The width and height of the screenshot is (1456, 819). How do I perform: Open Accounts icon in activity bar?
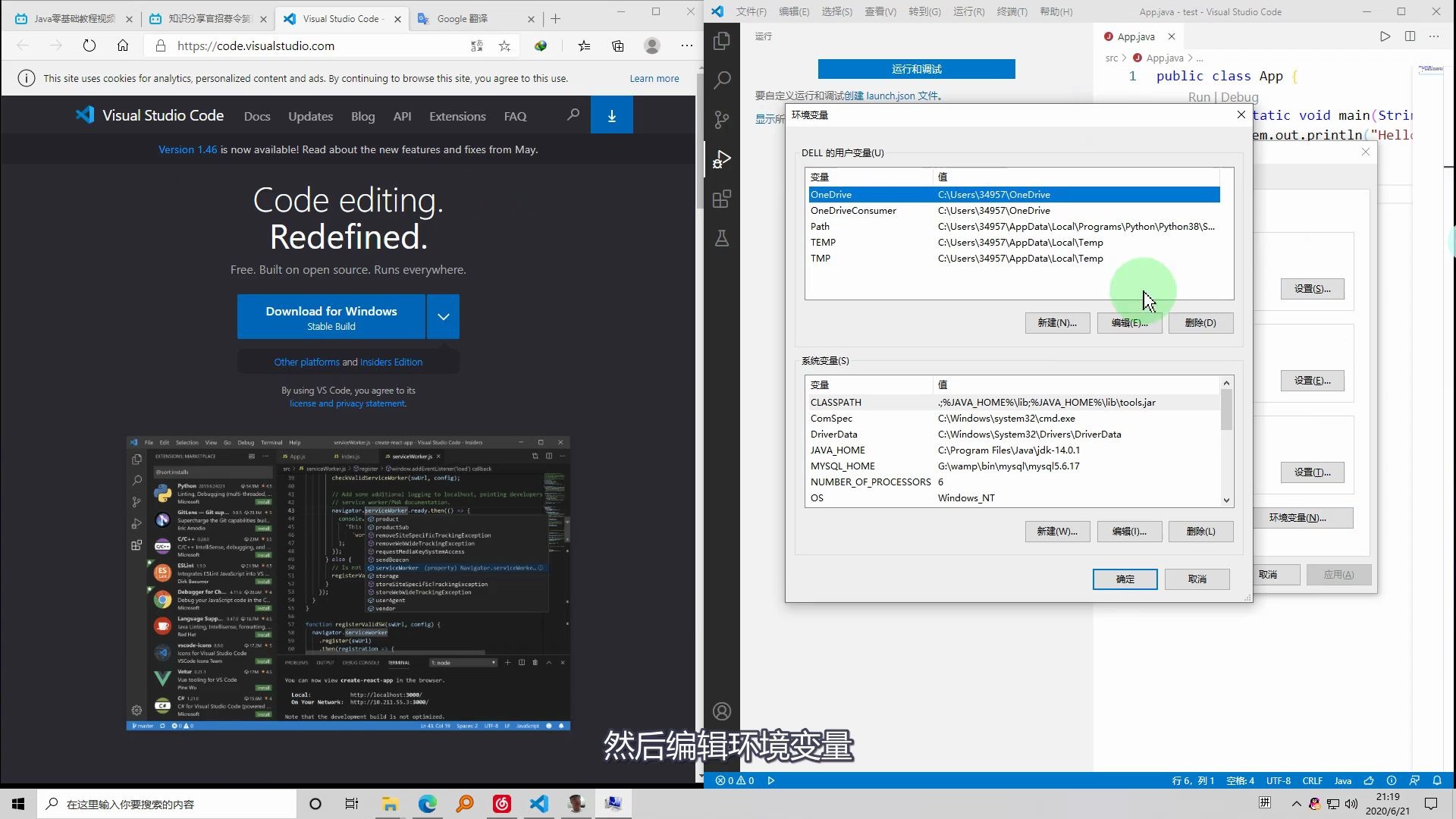click(x=722, y=711)
